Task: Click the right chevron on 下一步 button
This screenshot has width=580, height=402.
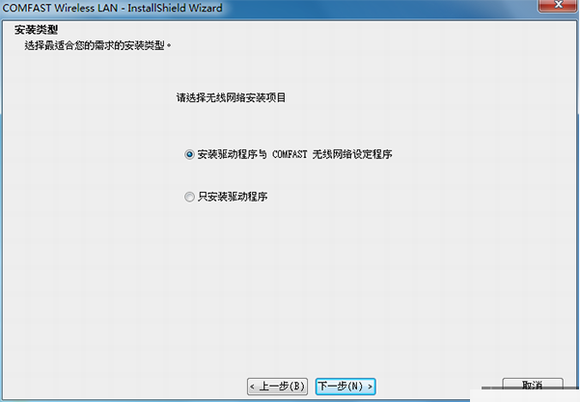Action: pyautogui.click(x=370, y=387)
